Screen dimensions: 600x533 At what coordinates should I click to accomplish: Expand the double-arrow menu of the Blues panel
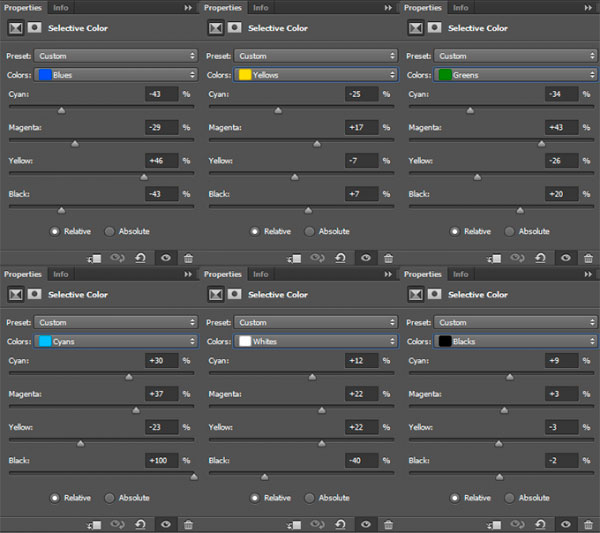(188, 8)
